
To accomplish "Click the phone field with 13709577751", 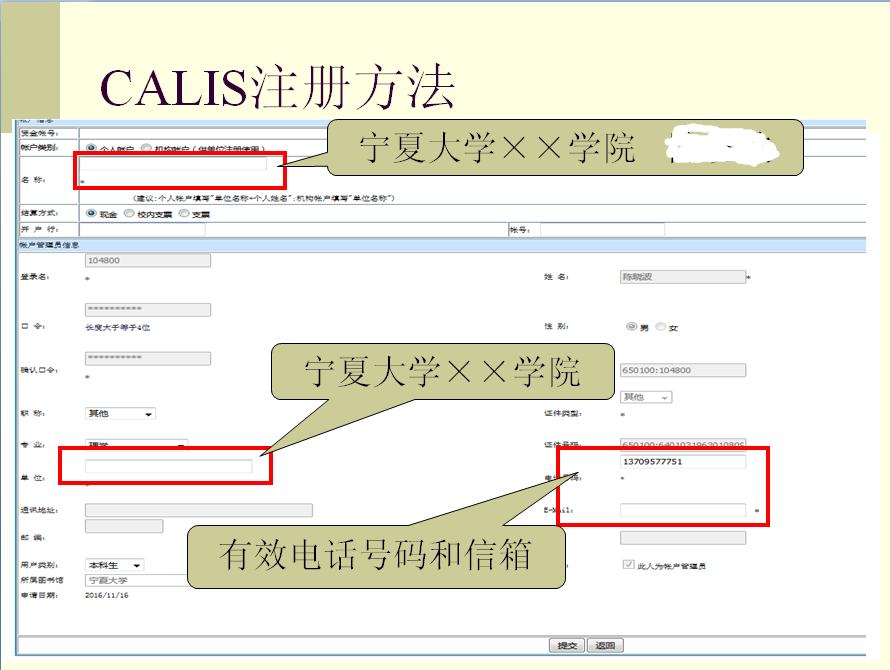I will coord(683,462).
